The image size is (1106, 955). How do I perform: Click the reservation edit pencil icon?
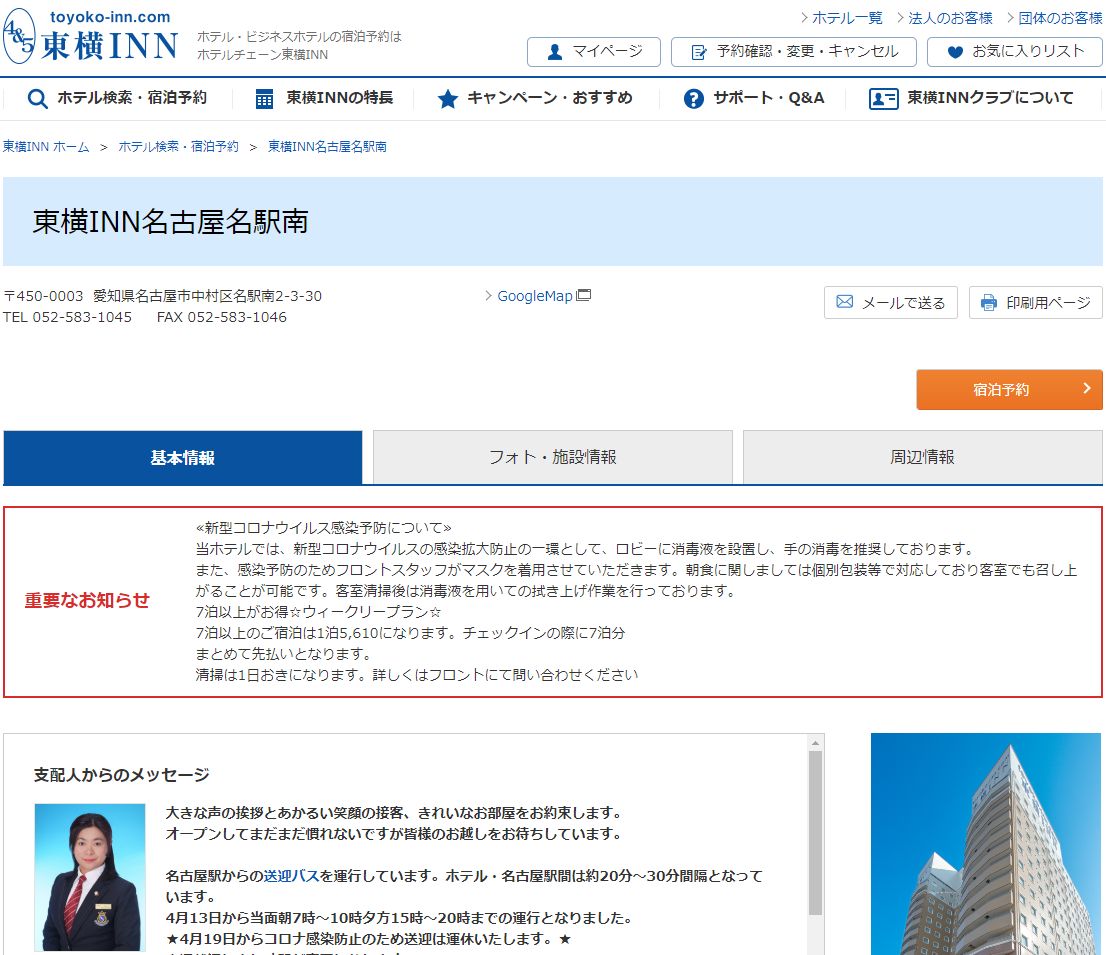click(x=699, y=52)
